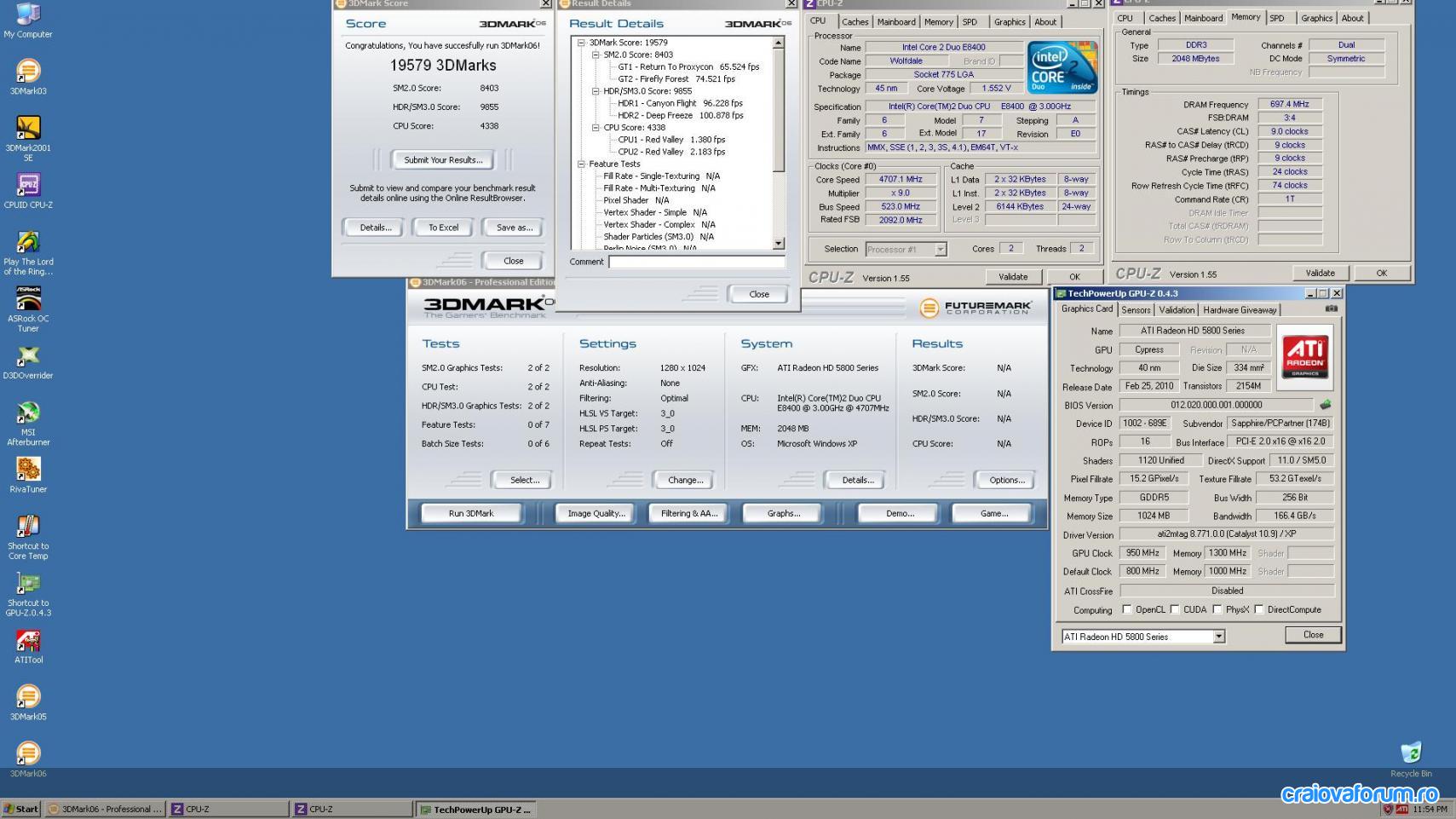
Task: Open RivaTuner desktop icon
Action: 28,476
